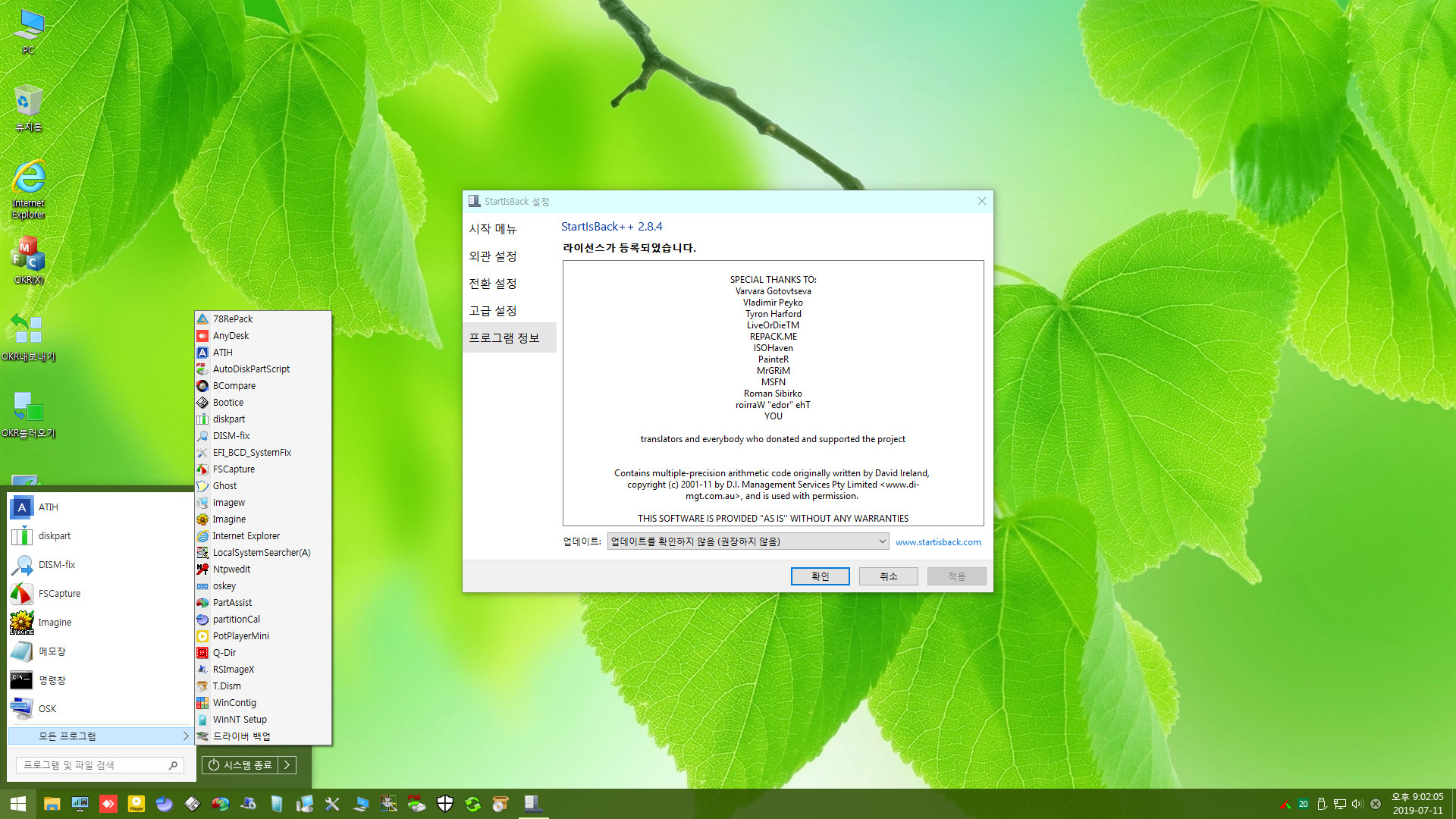Open OKR불러오기 desktop icon

[28, 414]
